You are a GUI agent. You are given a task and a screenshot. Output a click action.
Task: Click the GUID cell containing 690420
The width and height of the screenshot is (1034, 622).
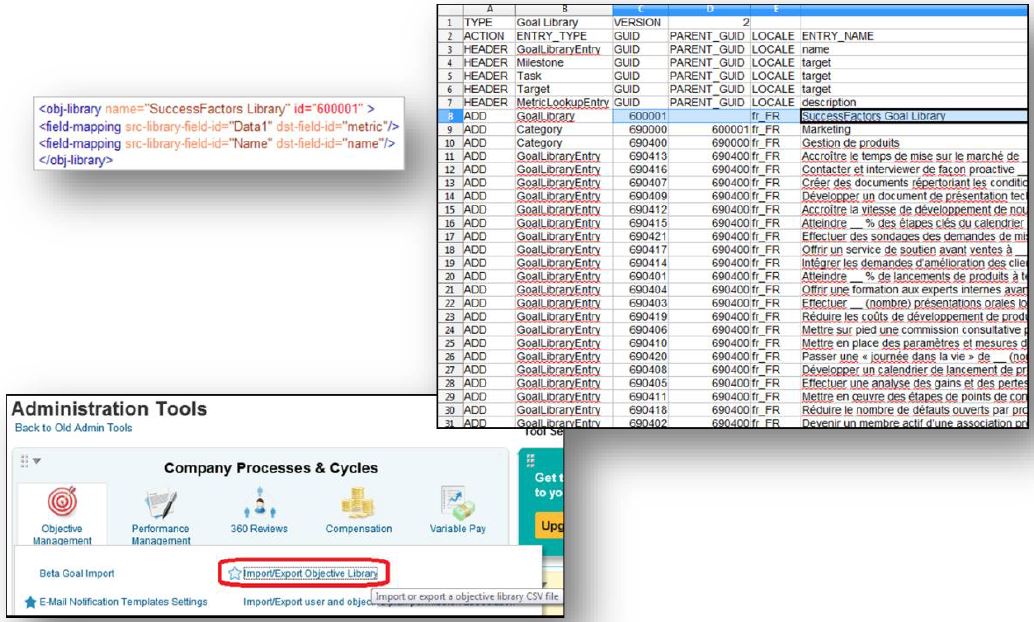(640, 356)
